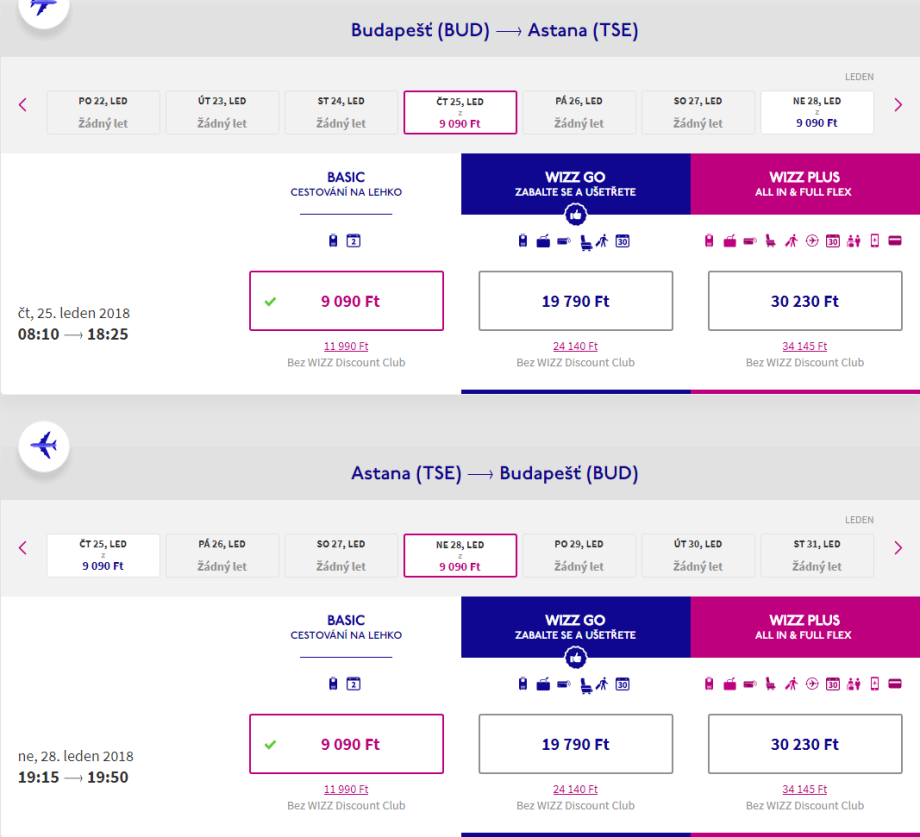Screen dimensions: 920x837
Task: Select the 30 230 Ft WIZZ PLUS return fare
Action: click(804, 744)
